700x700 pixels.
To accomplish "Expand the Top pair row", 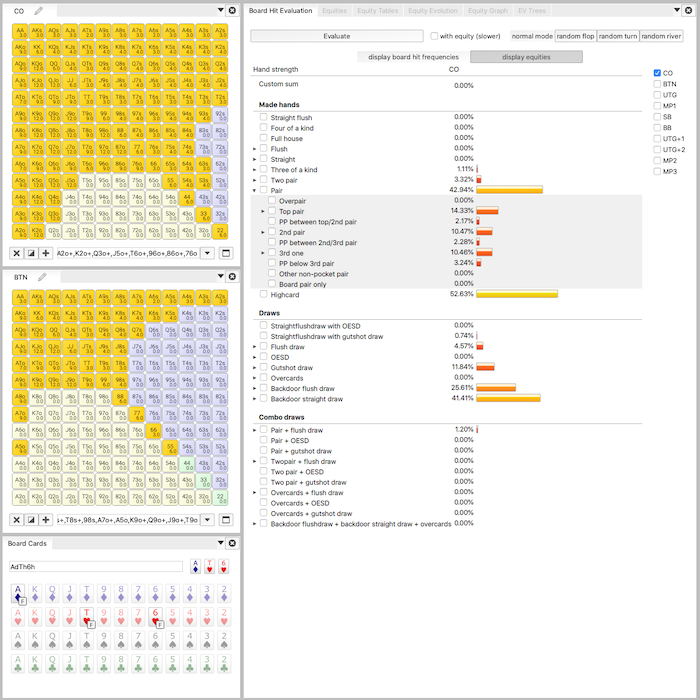I will click(263, 211).
